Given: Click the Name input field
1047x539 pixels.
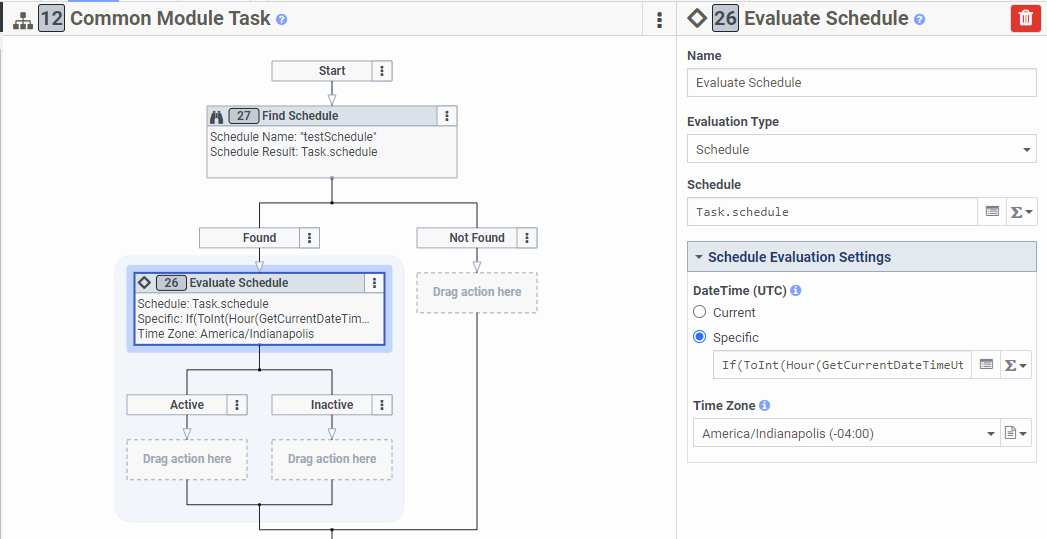Looking at the screenshot, I should (861, 83).
